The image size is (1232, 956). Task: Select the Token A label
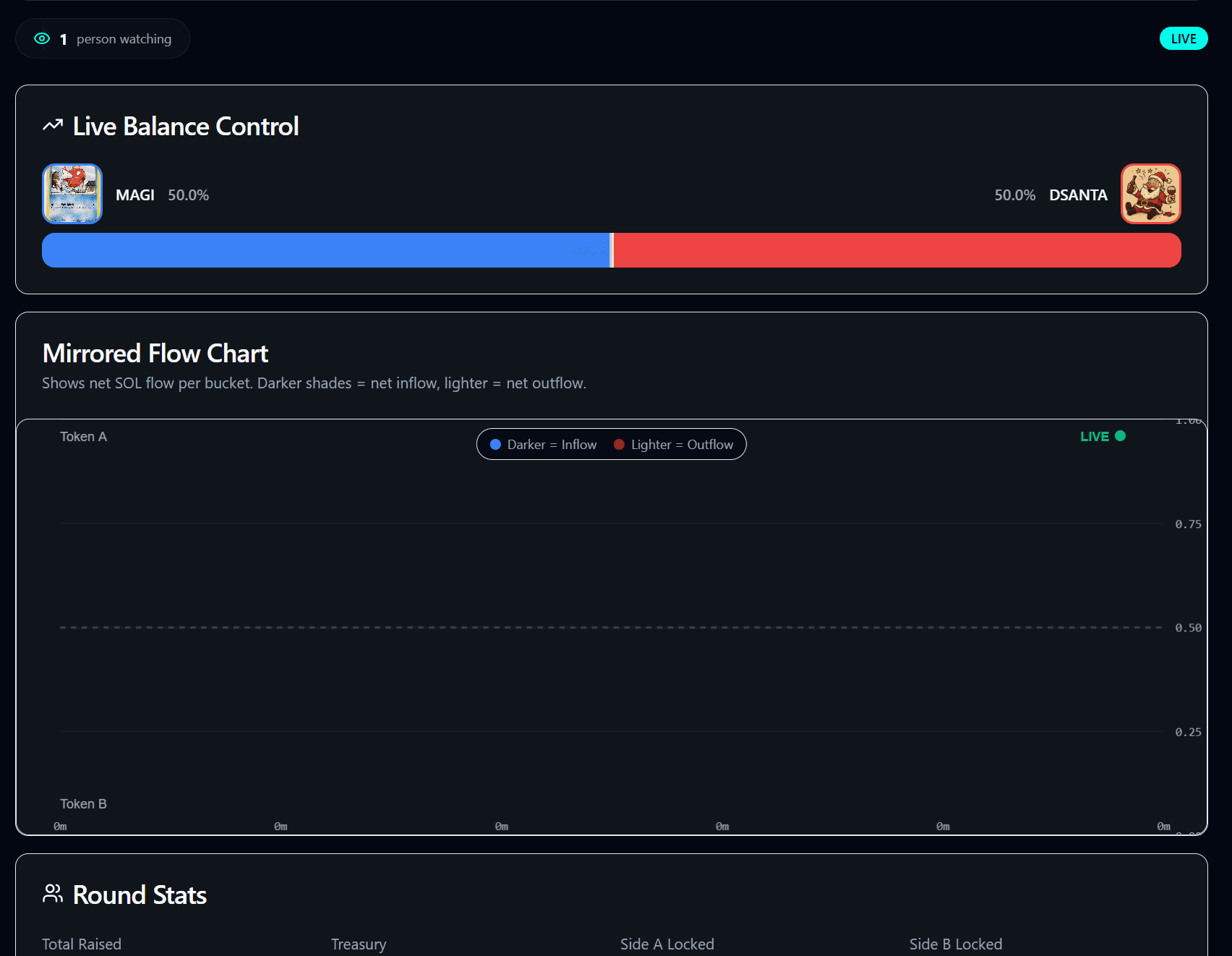click(x=82, y=436)
